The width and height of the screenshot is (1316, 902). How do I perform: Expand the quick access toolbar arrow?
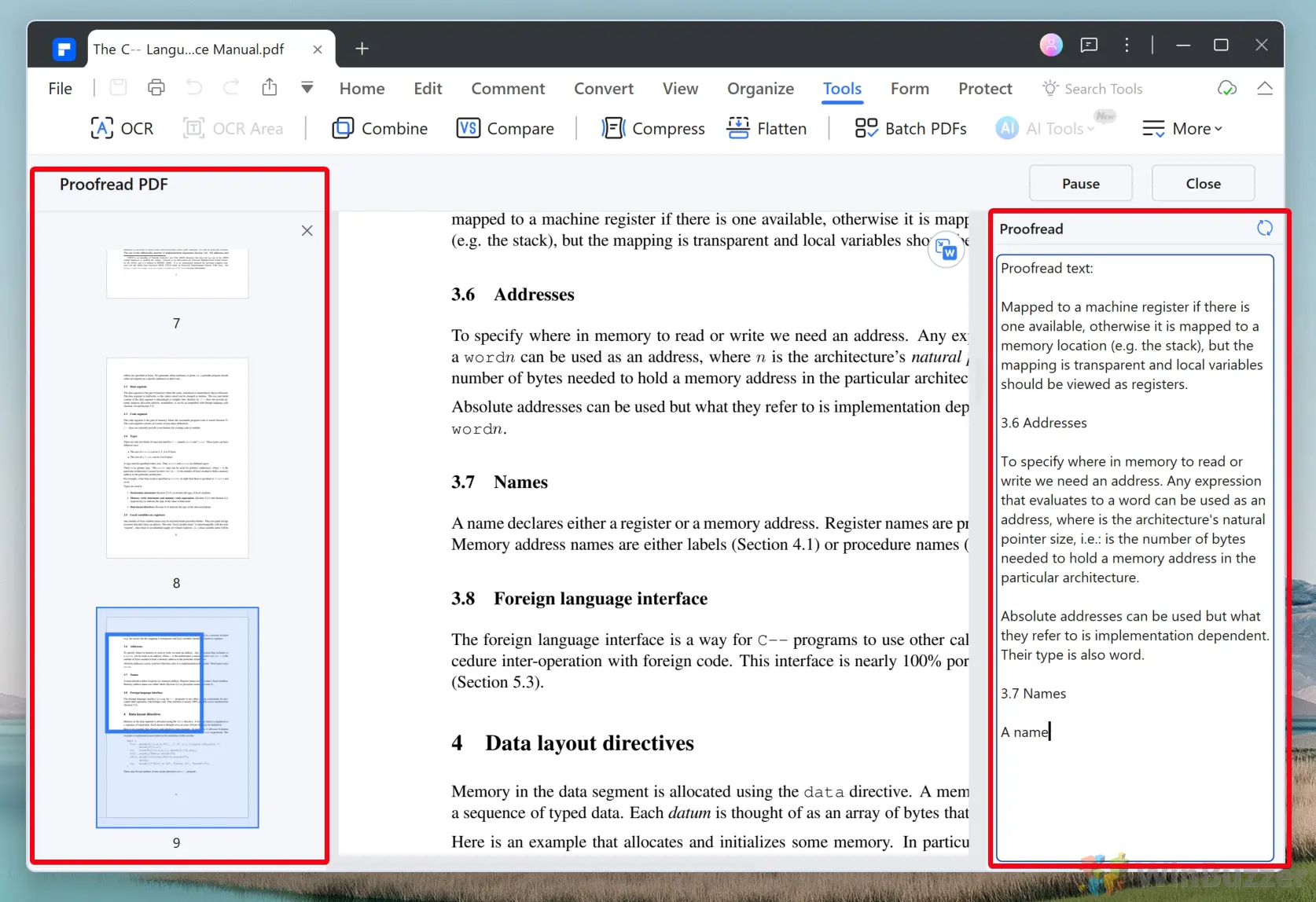coord(307,88)
